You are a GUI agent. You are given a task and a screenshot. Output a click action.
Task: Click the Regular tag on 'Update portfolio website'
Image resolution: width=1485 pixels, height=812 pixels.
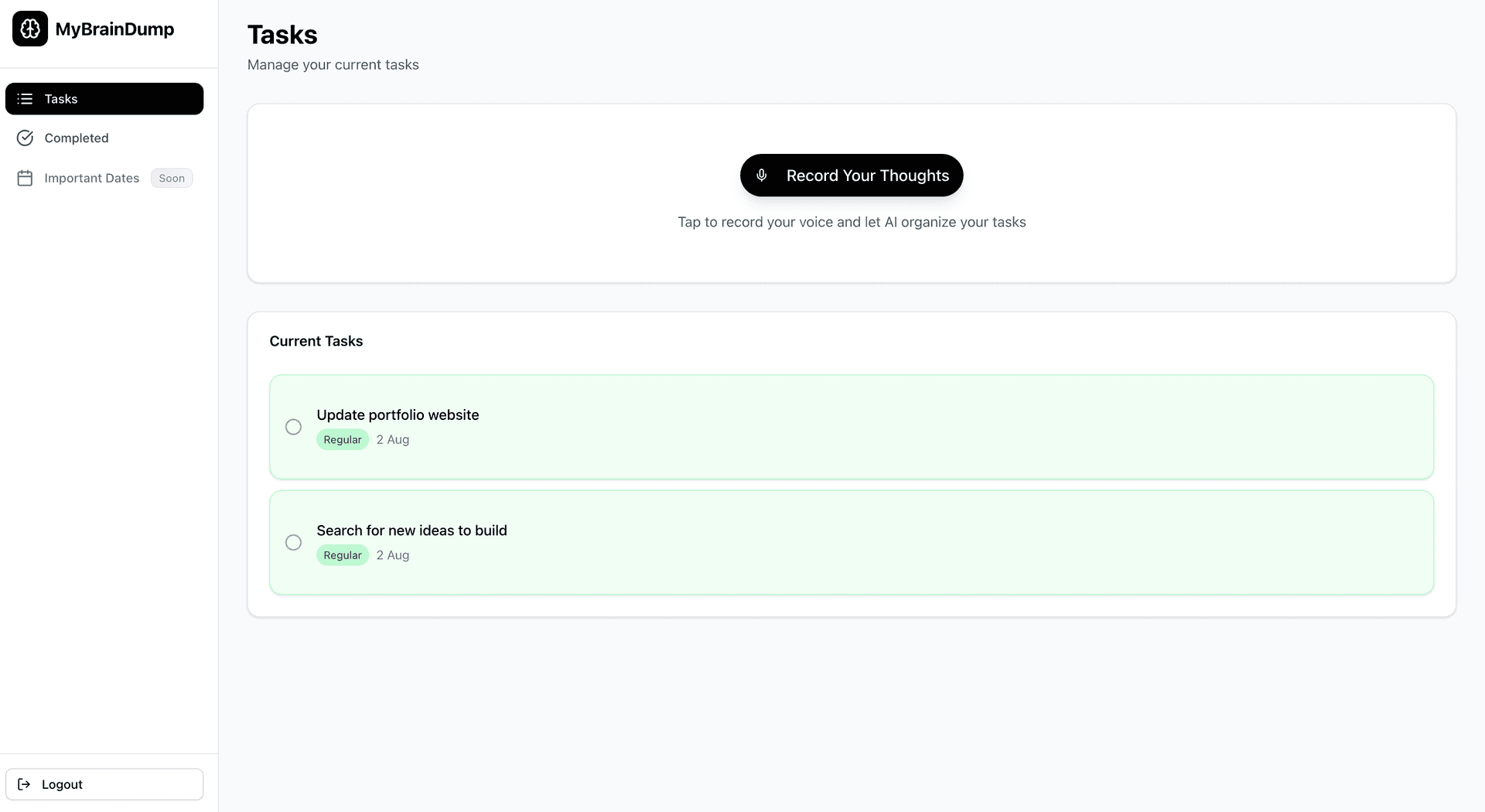coord(342,439)
